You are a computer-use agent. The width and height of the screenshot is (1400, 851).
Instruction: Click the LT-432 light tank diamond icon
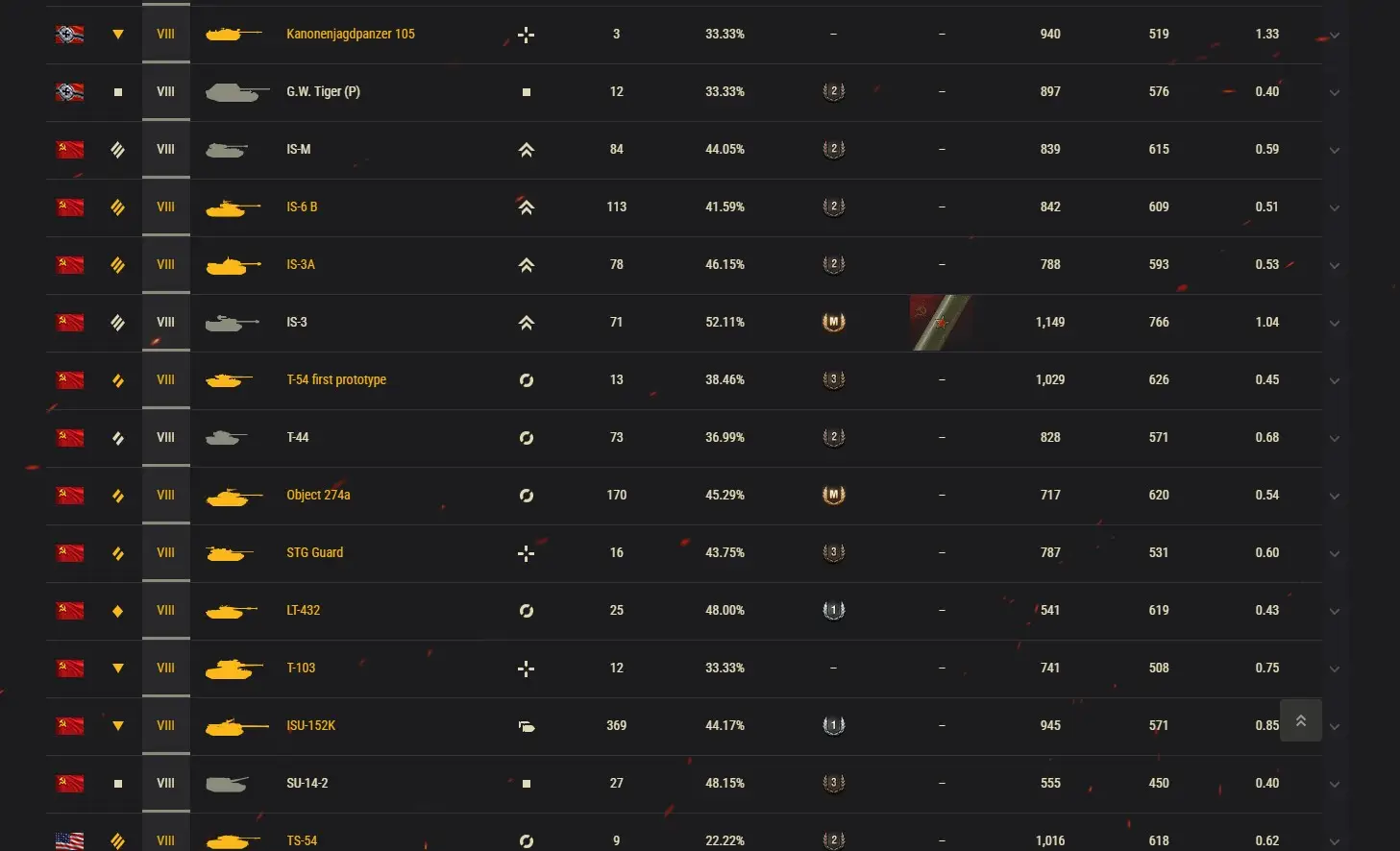(118, 611)
